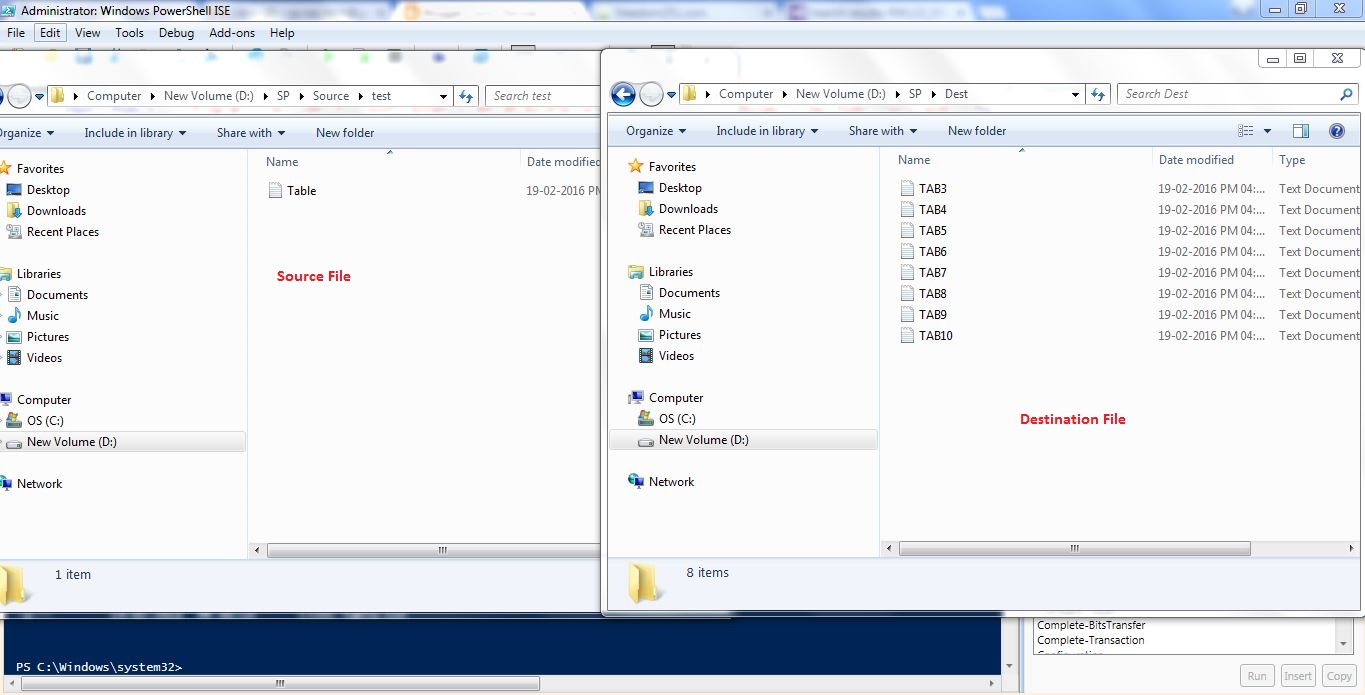
Task: Open Include in library dropdown in test window
Action: (x=135, y=133)
